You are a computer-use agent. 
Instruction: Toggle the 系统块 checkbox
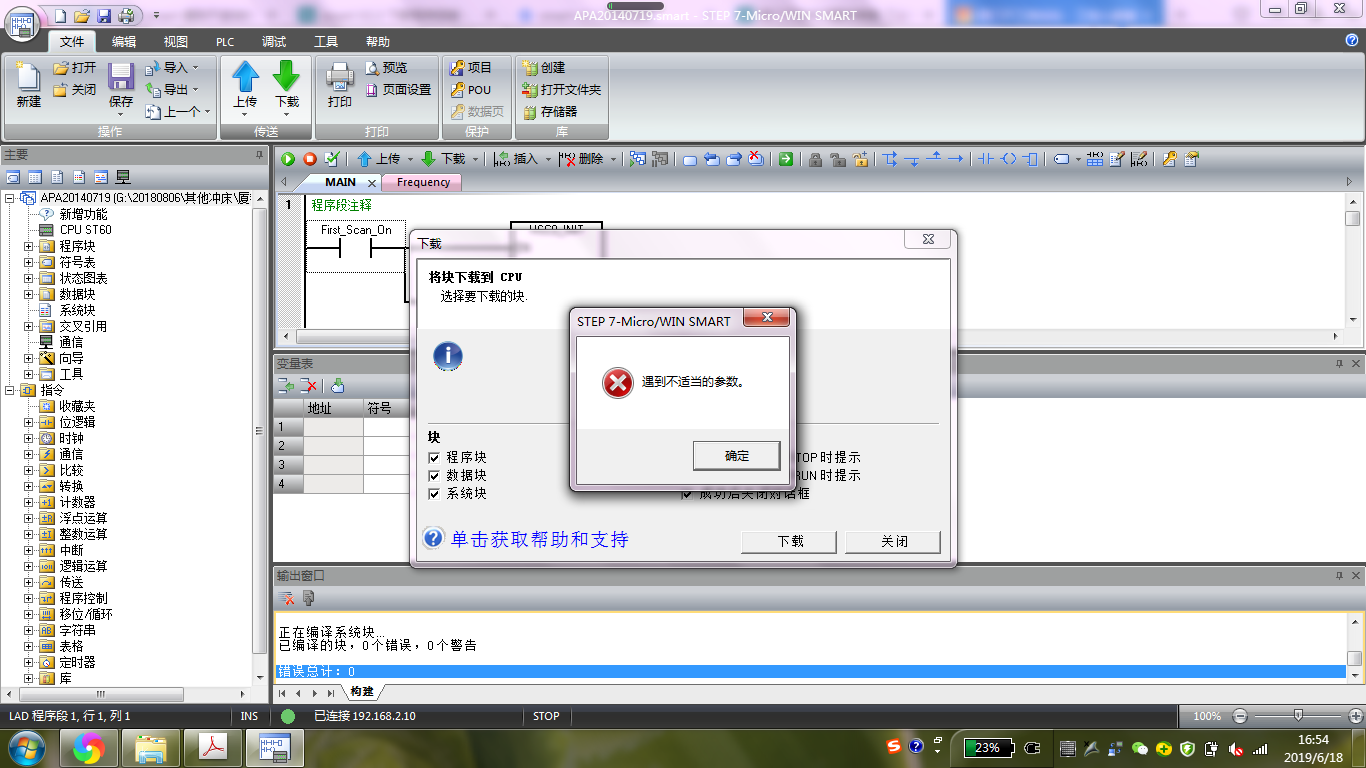434,493
